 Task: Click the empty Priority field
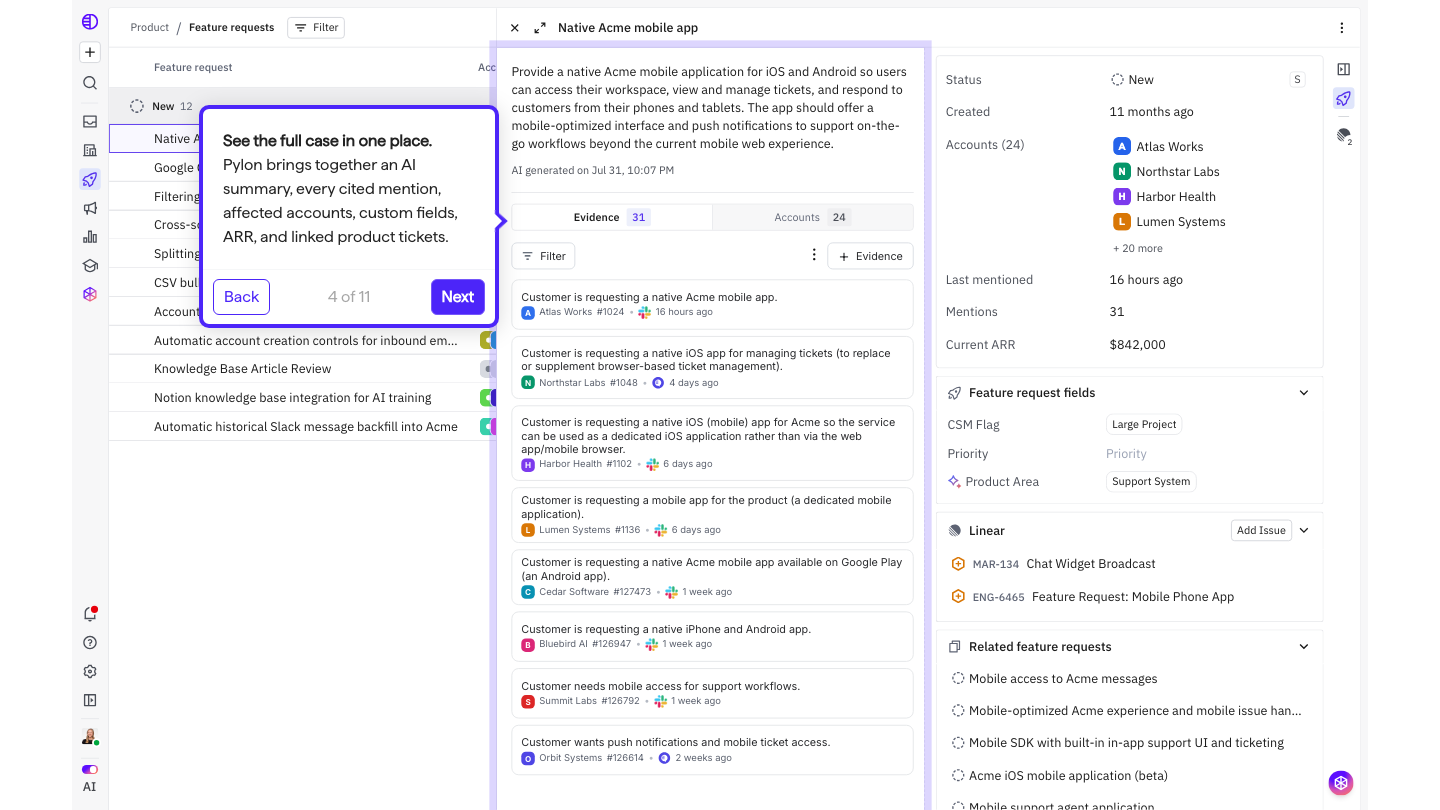(x=1126, y=454)
